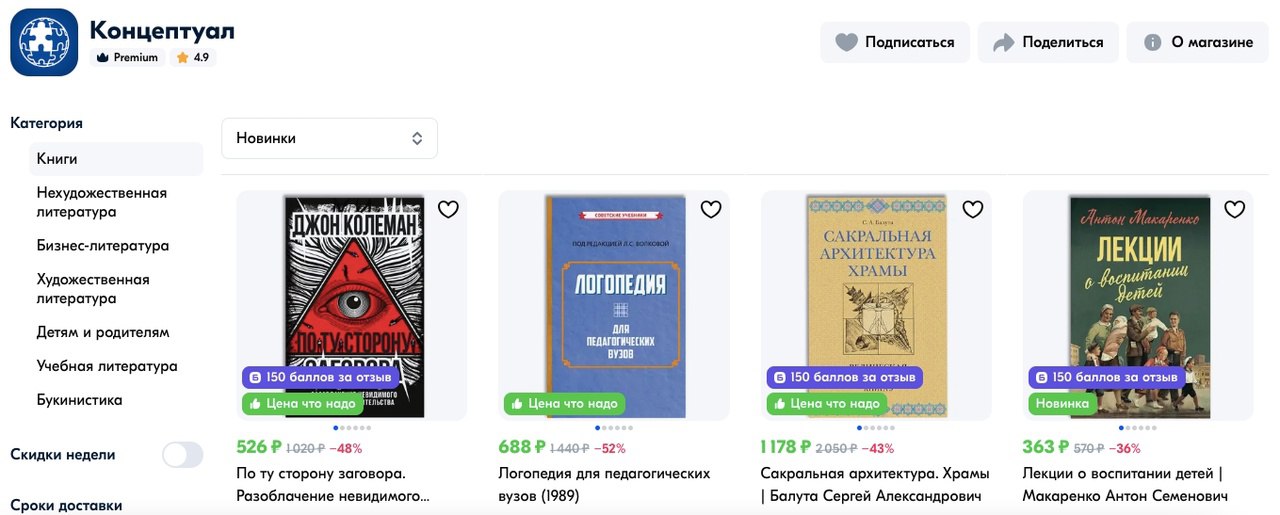Image resolution: width=1280 pixels, height=515 pixels.
Task: Open the Сакральная архитектура book cover
Action: click(876, 305)
